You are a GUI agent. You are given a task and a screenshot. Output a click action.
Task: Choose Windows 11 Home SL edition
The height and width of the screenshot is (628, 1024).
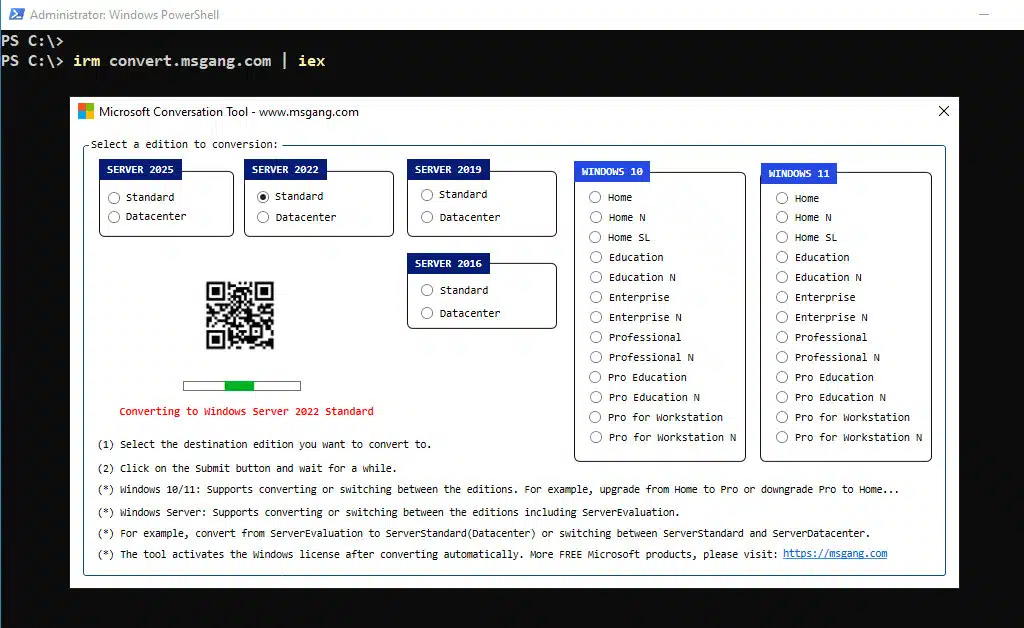[782, 238]
